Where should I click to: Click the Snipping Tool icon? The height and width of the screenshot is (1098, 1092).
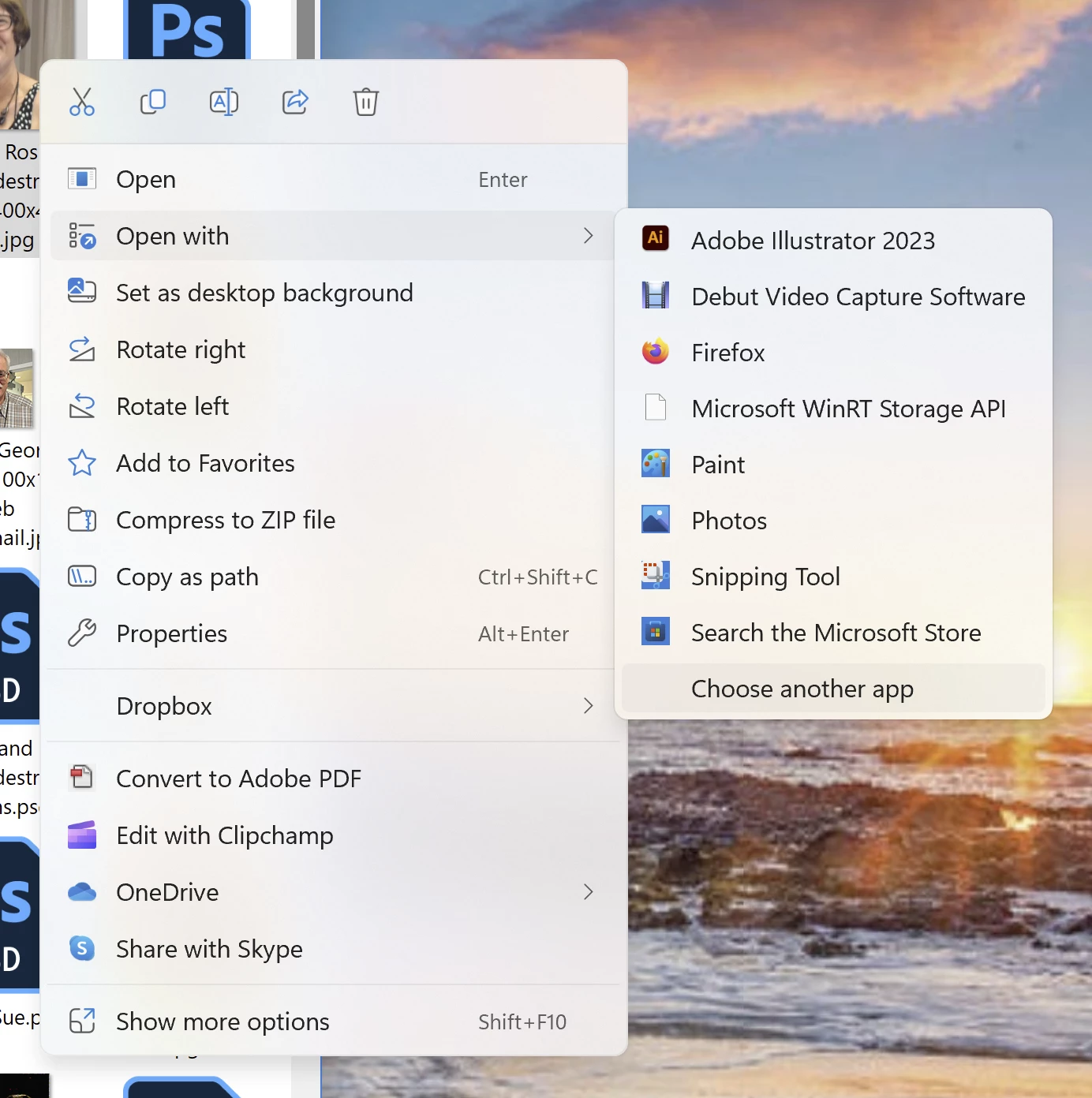(656, 575)
